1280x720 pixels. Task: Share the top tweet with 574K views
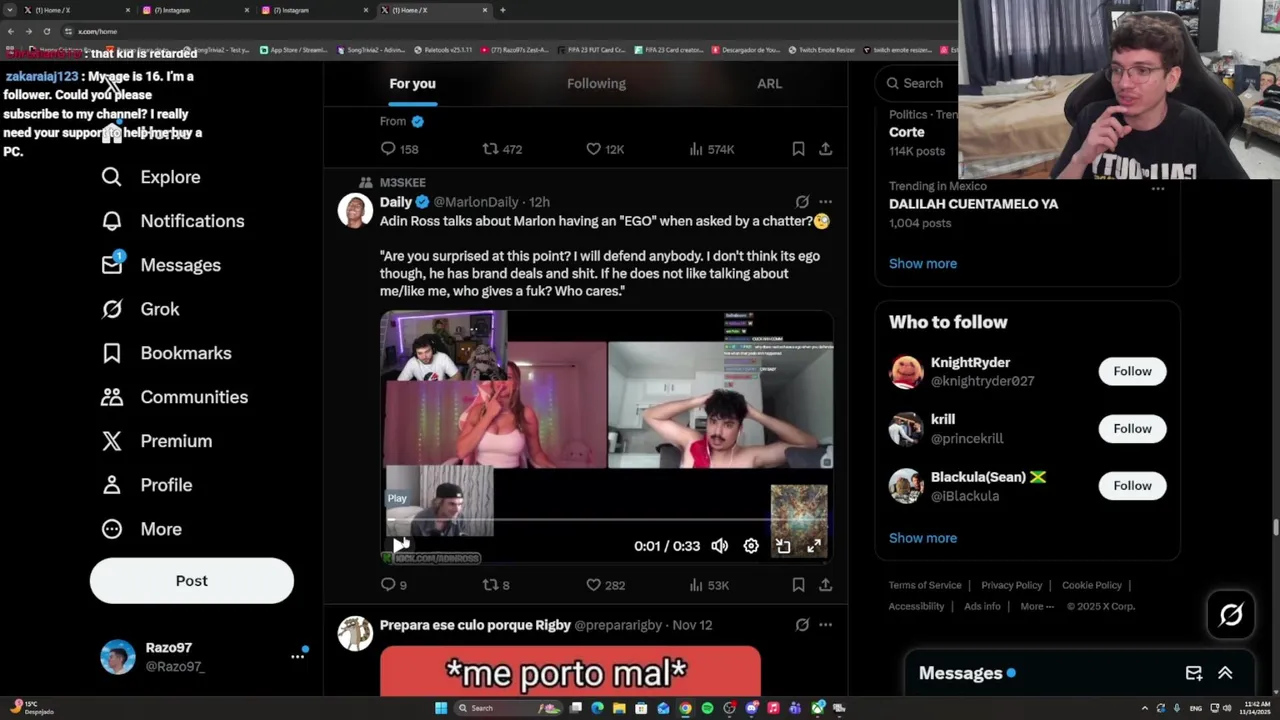(x=825, y=149)
